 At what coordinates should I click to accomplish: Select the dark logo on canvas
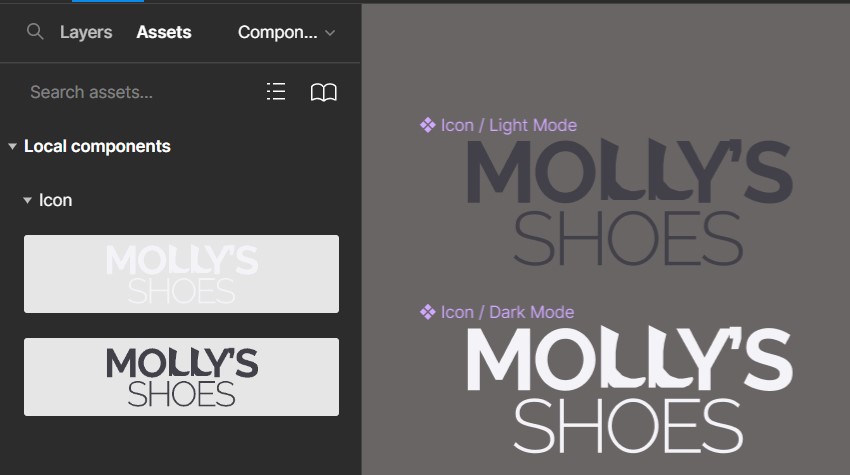click(630, 202)
